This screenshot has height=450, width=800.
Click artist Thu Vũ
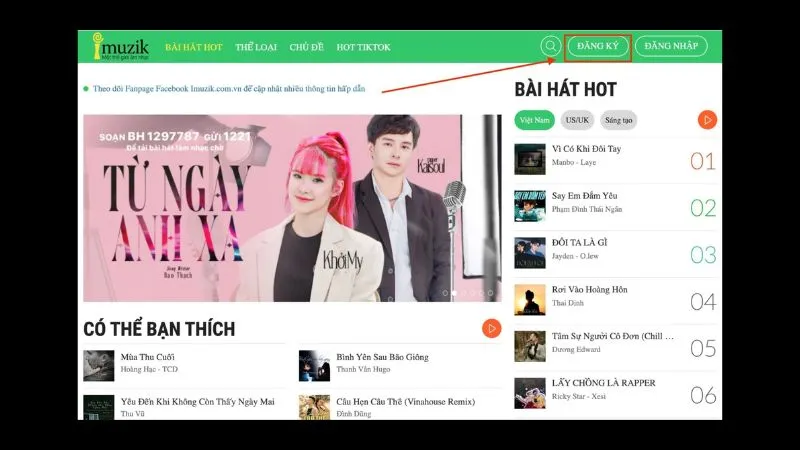pyautogui.click(x=132, y=414)
